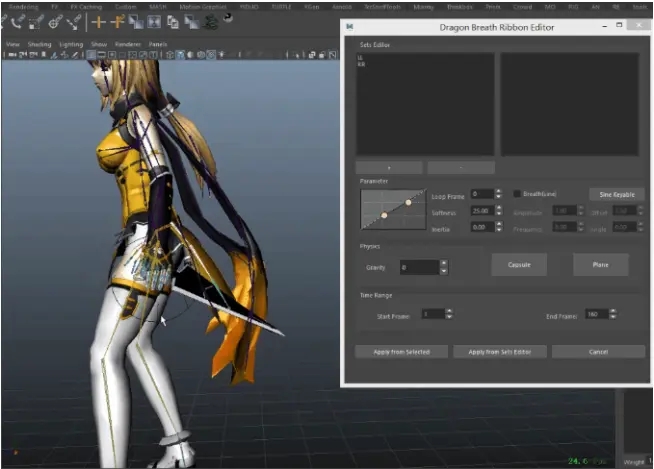This screenshot has width=654, height=469.
Task: Decrease Softness value with down arrow
Action: point(498,213)
